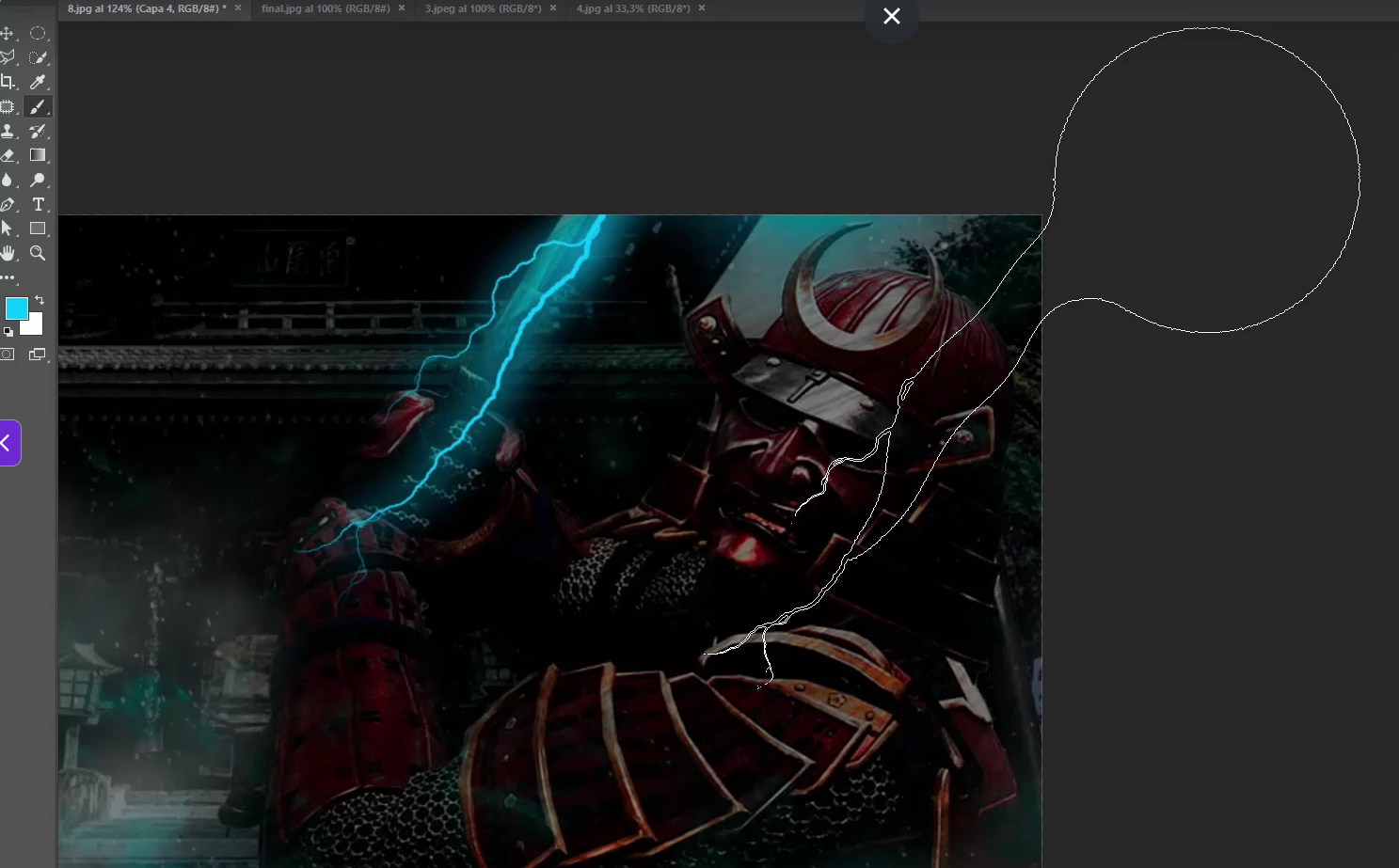Change the screen mode
Viewport: 1399px width, 868px height.
(38, 355)
